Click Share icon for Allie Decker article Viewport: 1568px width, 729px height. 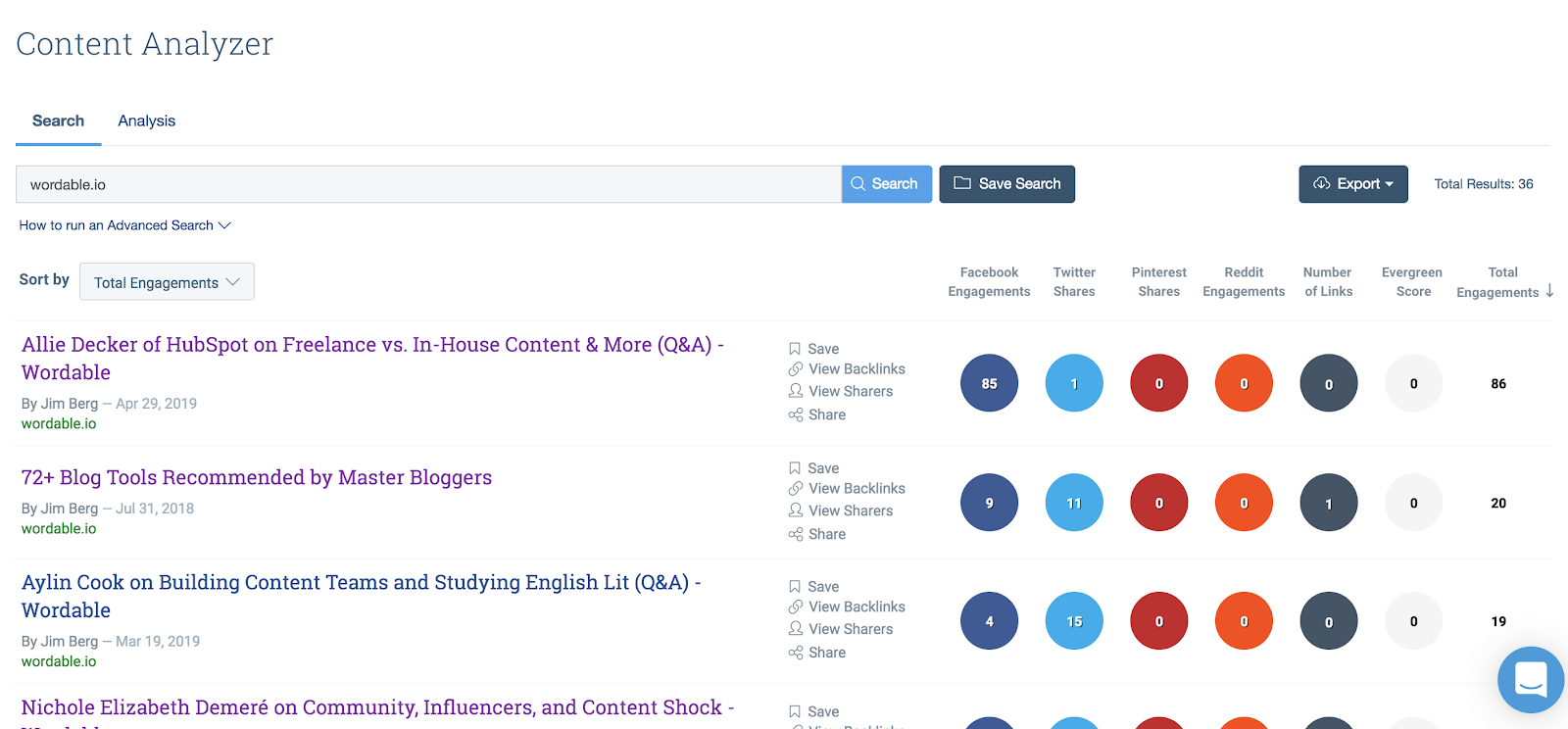(796, 414)
